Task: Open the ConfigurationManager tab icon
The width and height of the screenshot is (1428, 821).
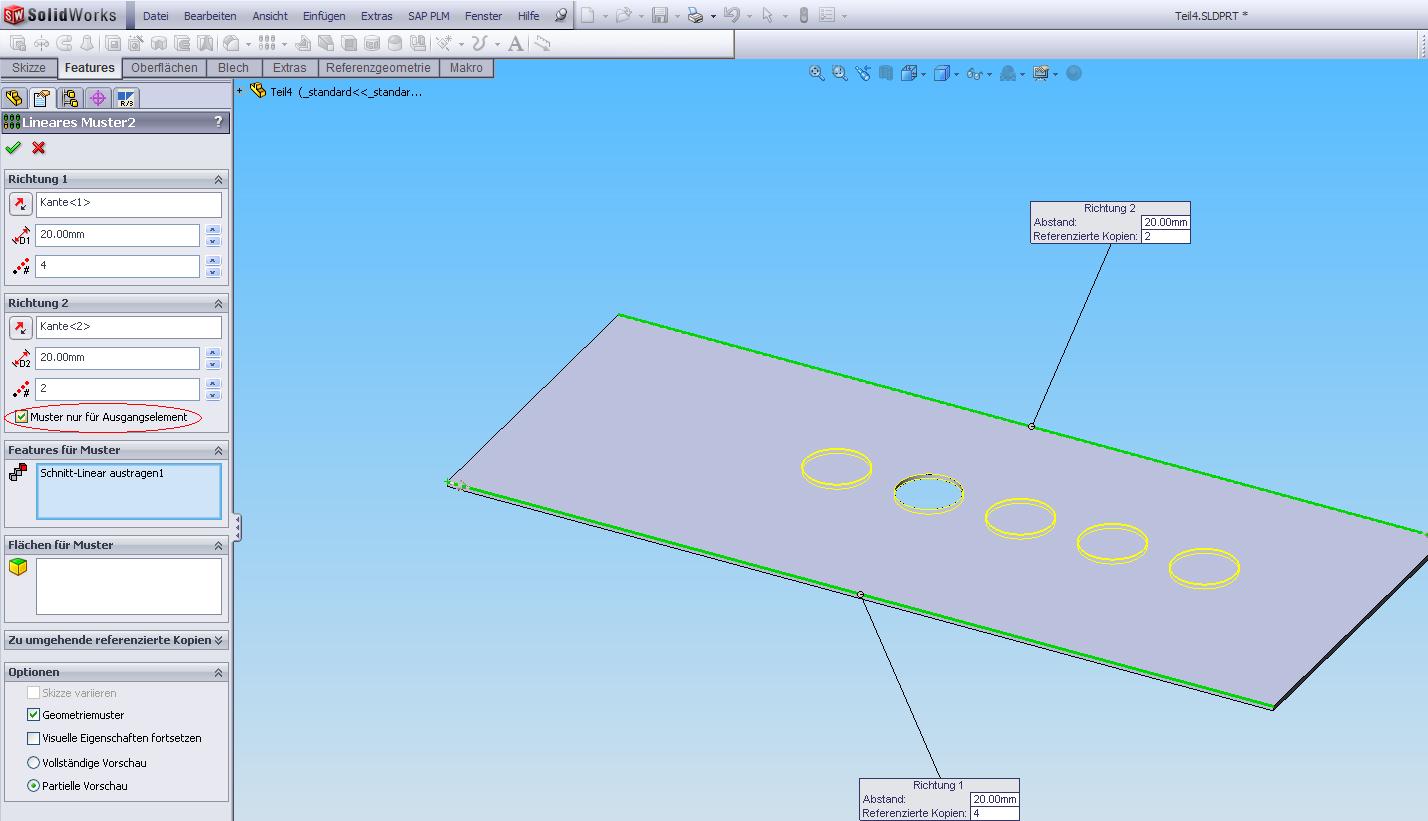Action: tap(69, 98)
